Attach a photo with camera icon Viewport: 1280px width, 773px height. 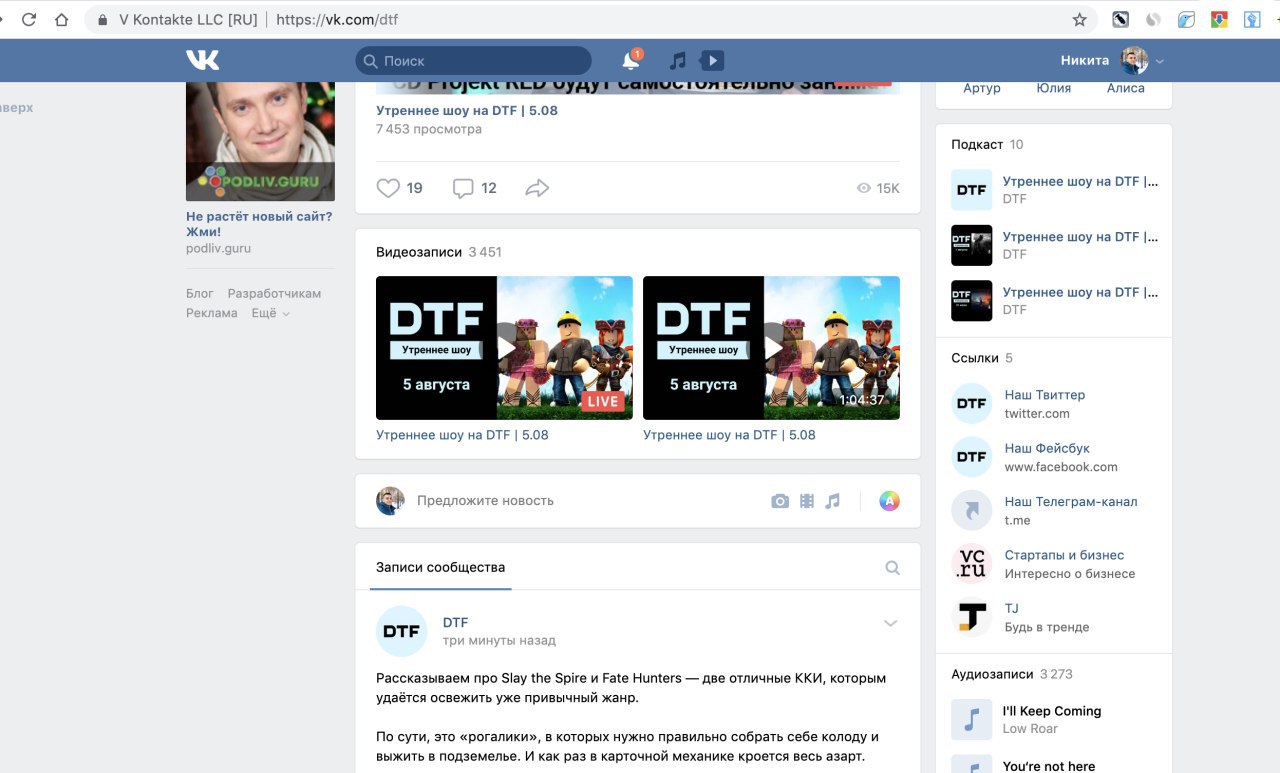coord(780,501)
